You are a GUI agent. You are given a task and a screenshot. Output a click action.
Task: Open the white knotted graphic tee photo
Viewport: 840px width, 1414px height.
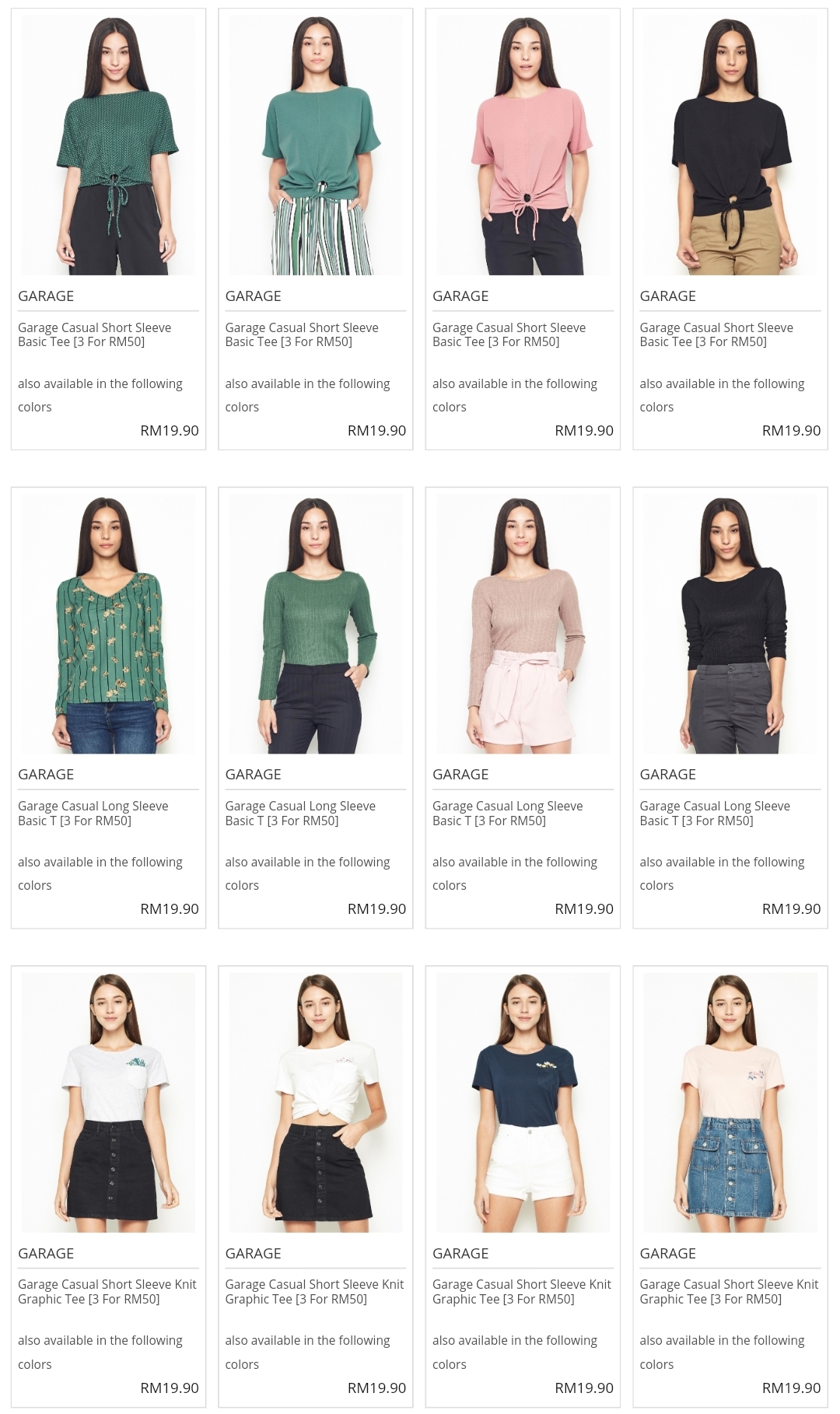(x=316, y=1103)
